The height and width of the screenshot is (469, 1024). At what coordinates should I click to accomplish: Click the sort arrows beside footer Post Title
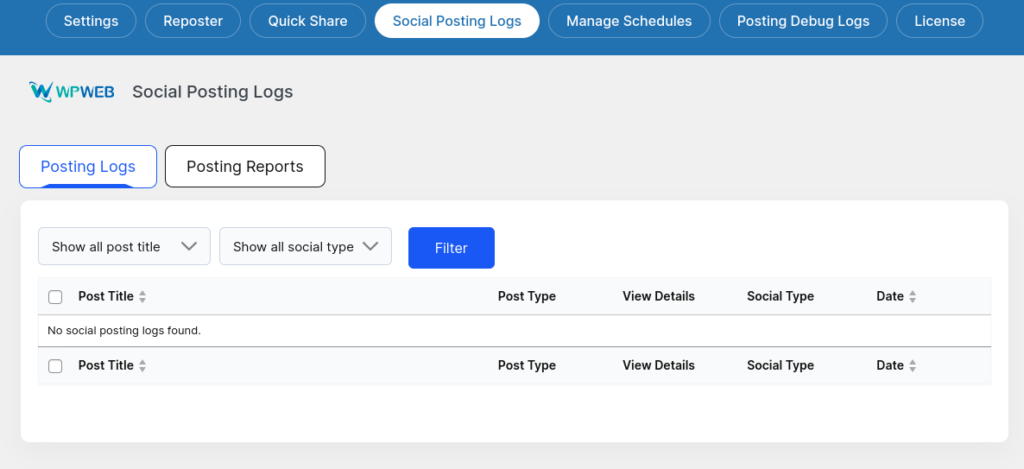tap(142, 366)
